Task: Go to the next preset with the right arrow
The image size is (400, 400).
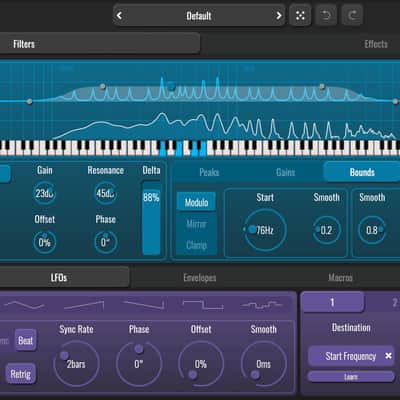Action: [279, 15]
